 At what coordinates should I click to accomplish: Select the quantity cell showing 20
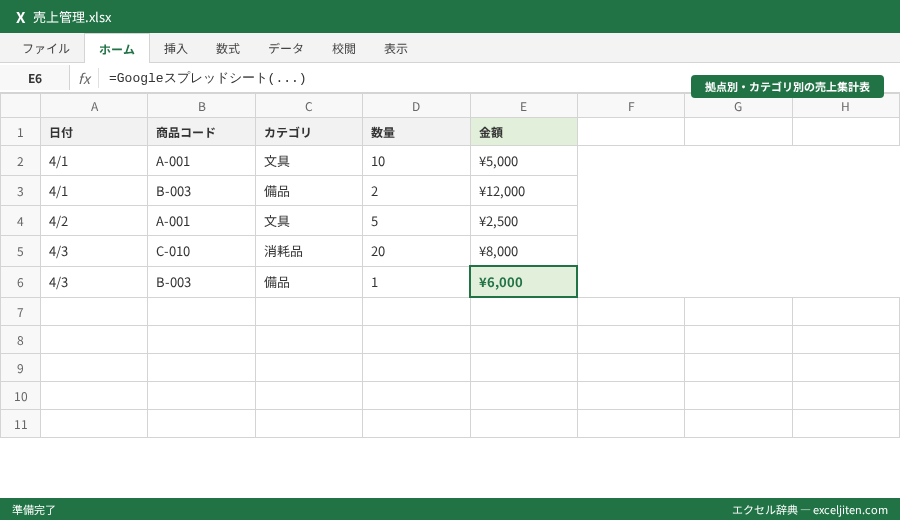click(x=416, y=251)
